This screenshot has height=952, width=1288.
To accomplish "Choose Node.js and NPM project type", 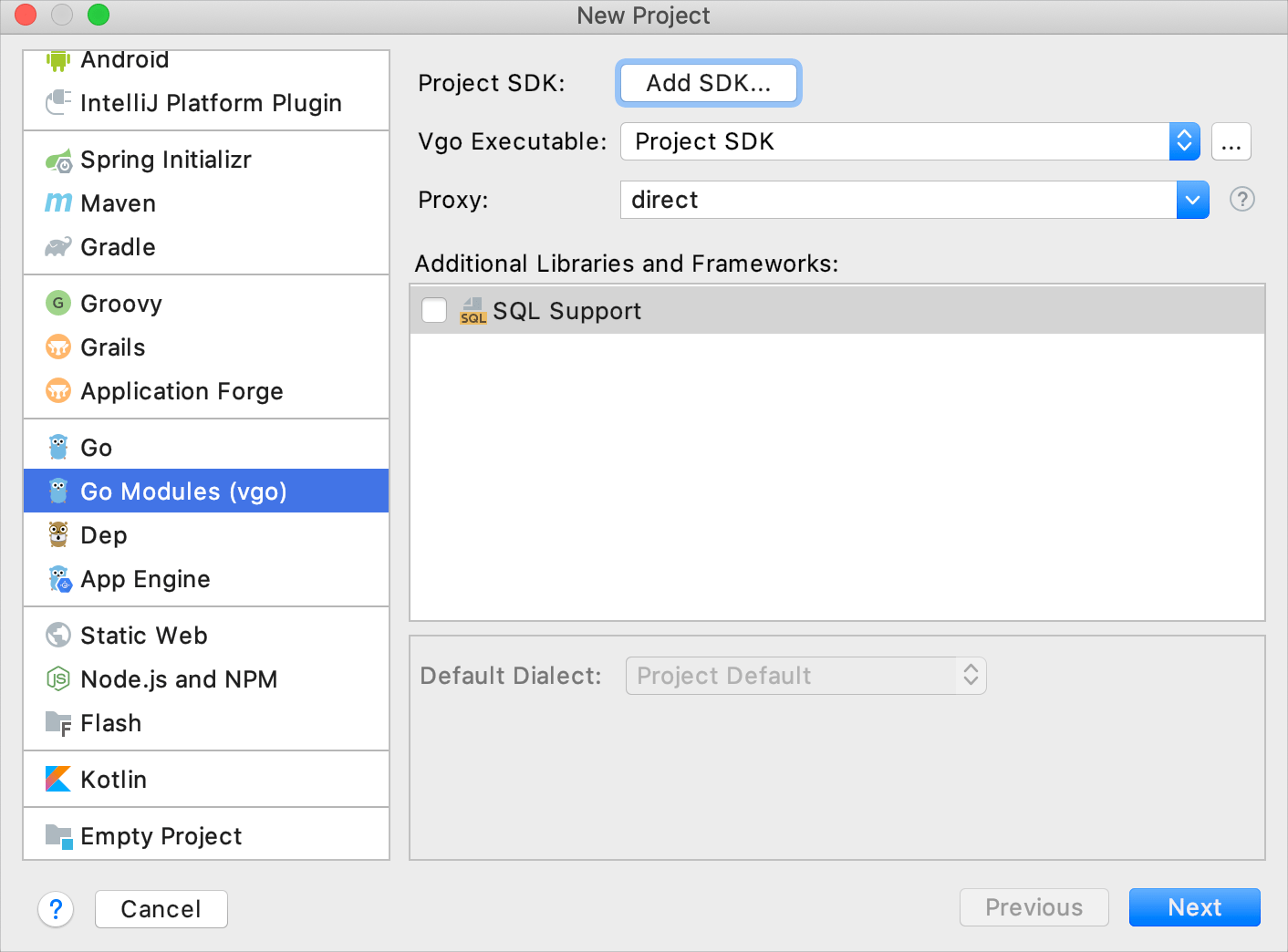I will pyautogui.click(x=206, y=678).
